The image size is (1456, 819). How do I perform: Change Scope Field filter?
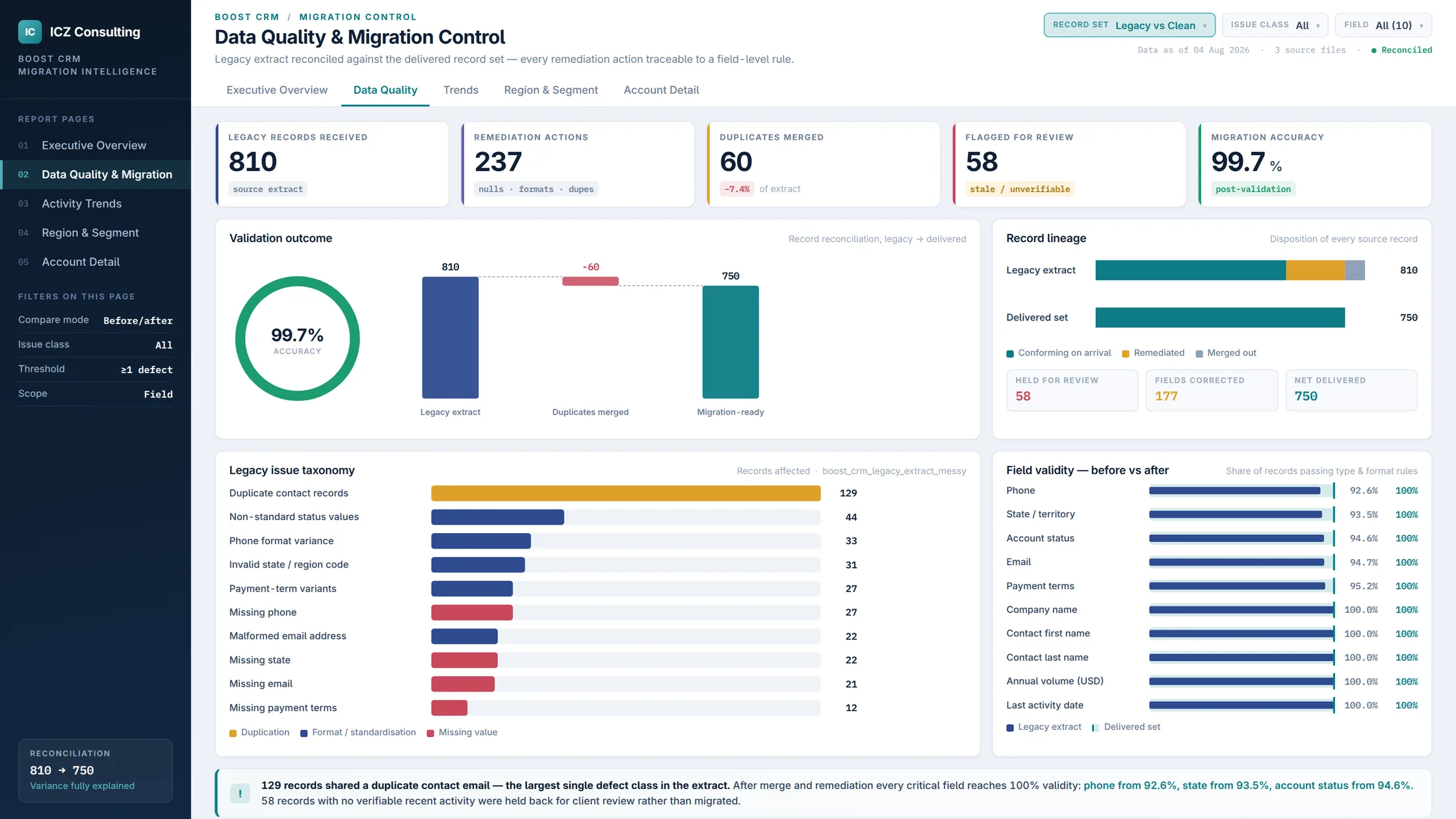96,394
